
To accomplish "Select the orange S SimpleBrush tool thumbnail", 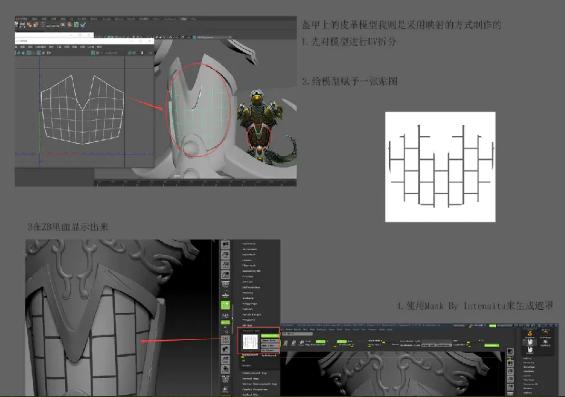I will pos(530,334).
